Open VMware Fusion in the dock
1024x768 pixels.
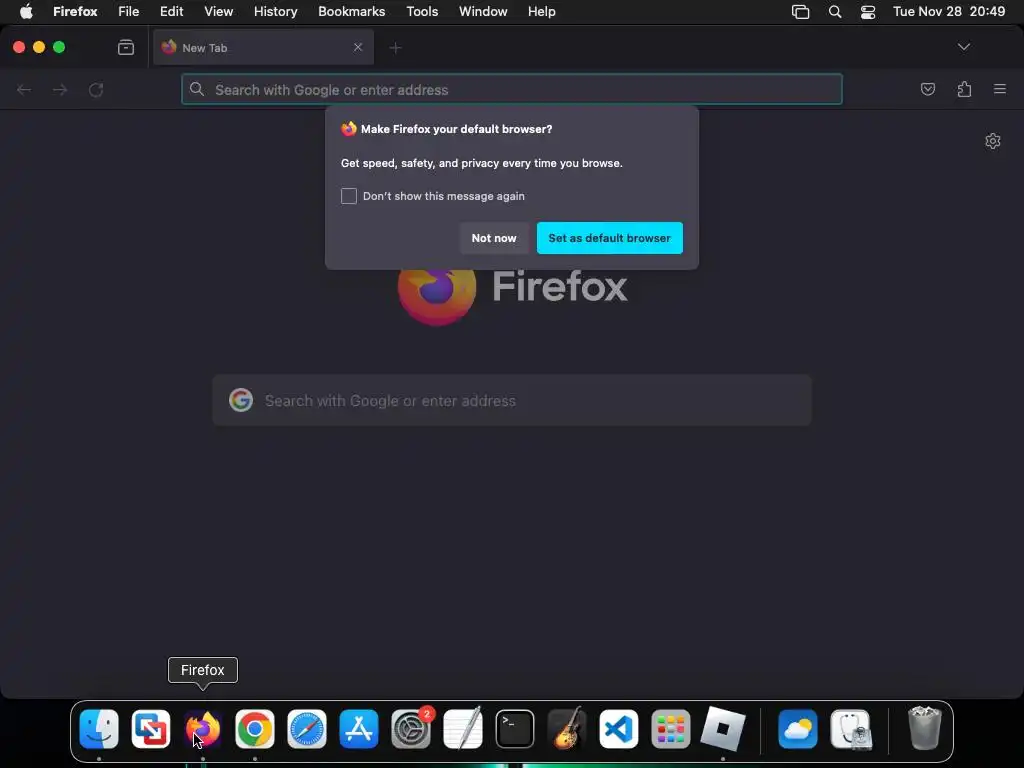[x=151, y=729]
